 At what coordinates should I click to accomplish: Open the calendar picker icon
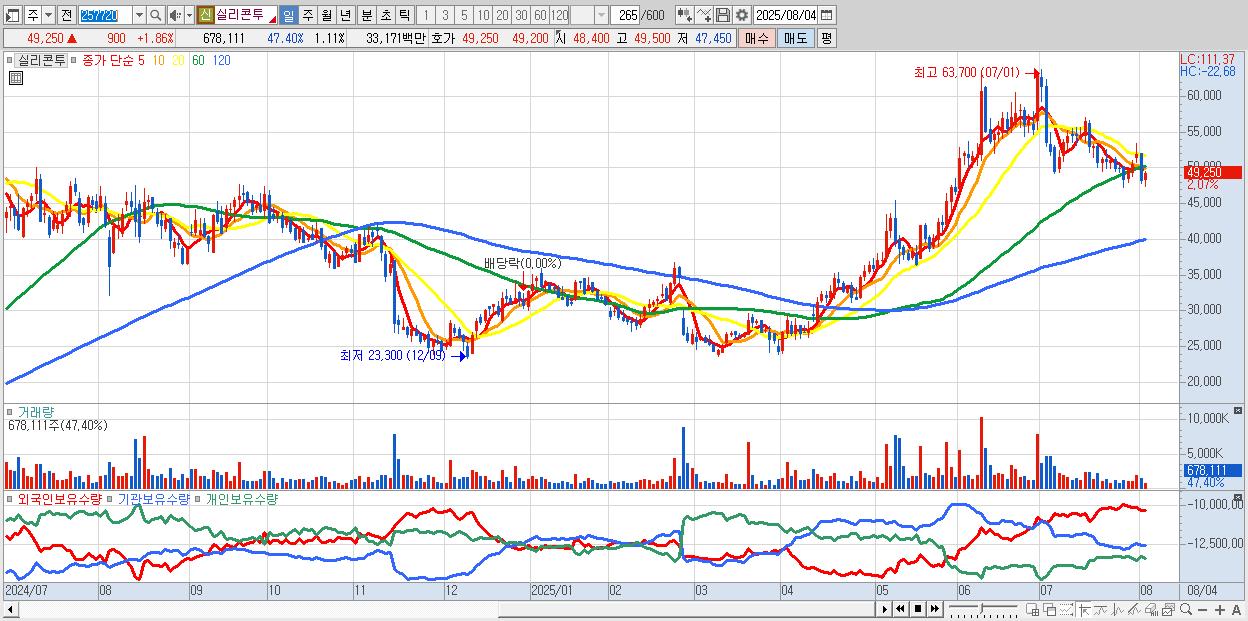[x=827, y=15]
